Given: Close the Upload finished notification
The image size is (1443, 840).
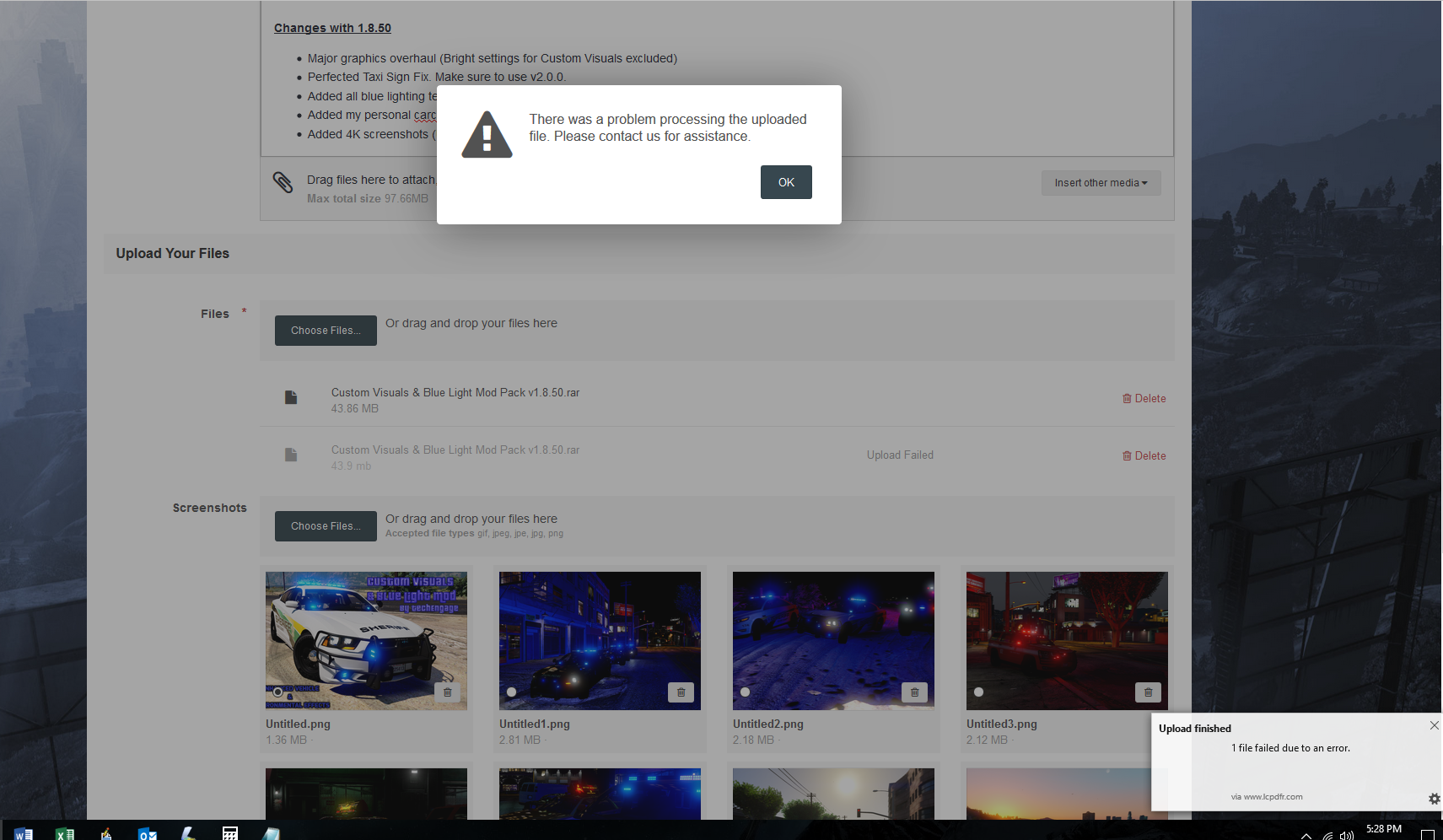Looking at the screenshot, I should point(1434,725).
